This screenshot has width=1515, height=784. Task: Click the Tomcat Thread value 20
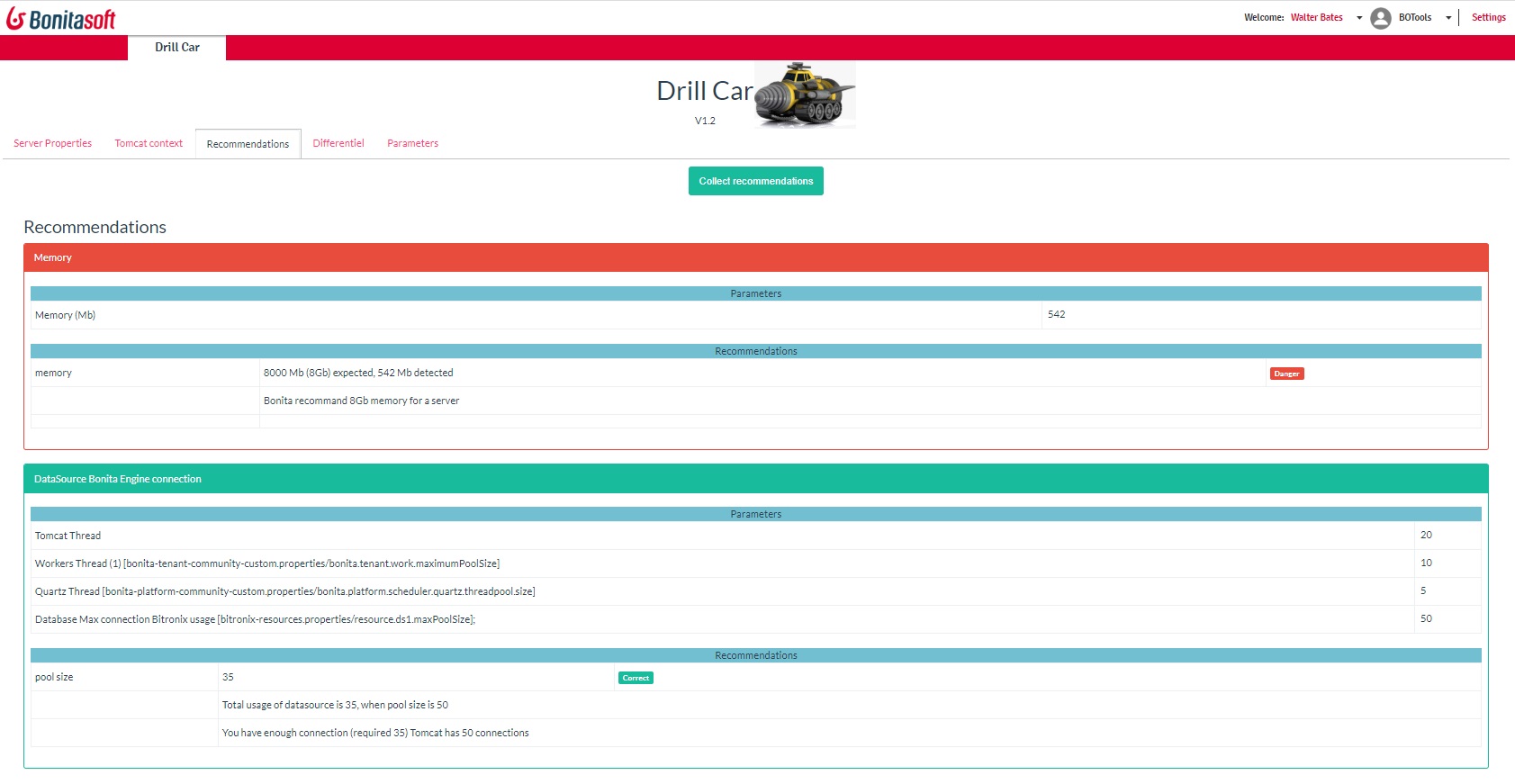[x=1426, y=535]
